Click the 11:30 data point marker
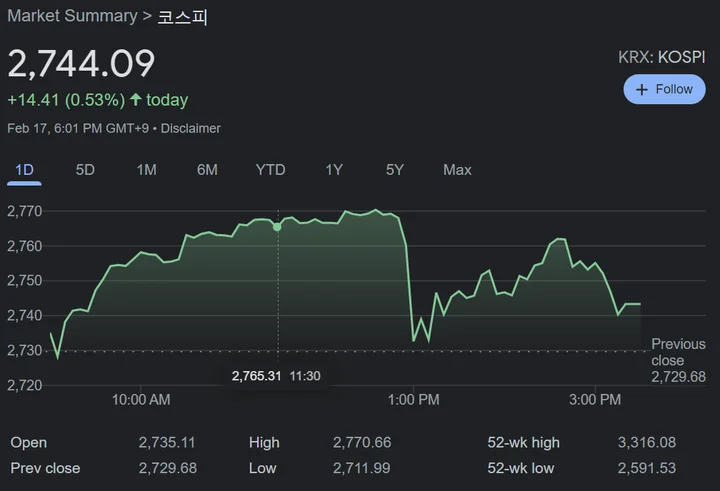 pyautogui.click(x=277, y=227)
